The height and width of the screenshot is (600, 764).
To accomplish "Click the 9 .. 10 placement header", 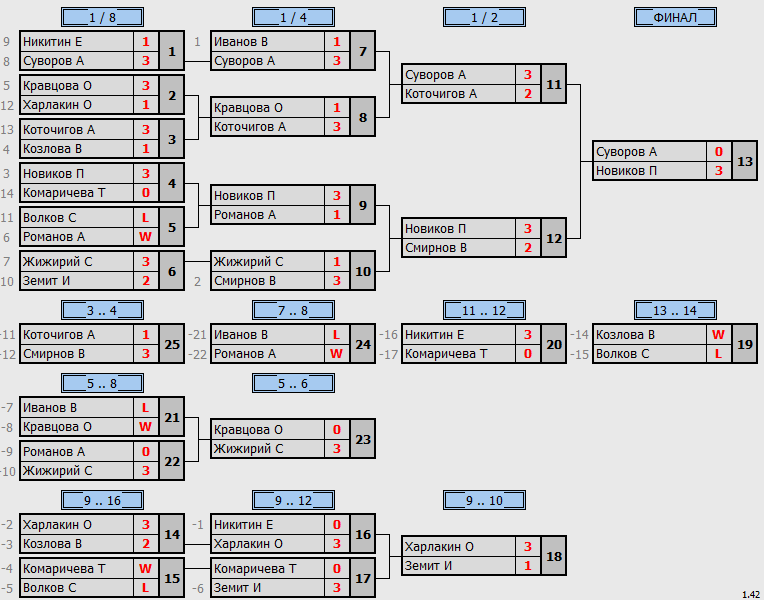I will [x=484, y=500].
